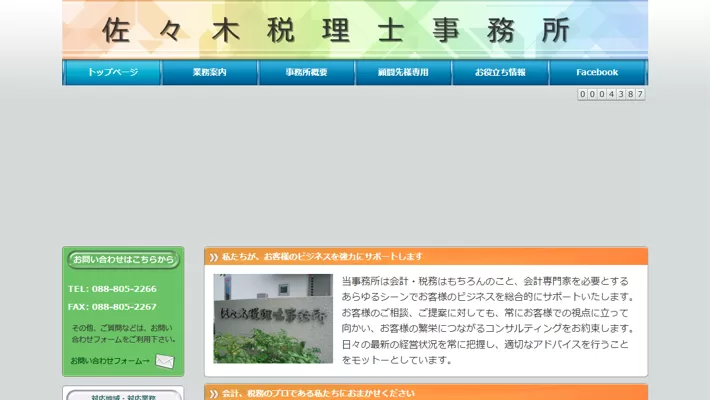Follow the お問い合わせフォーム→ text link
This screenshot has height=400, width=710.
click(x=110, y=361)
